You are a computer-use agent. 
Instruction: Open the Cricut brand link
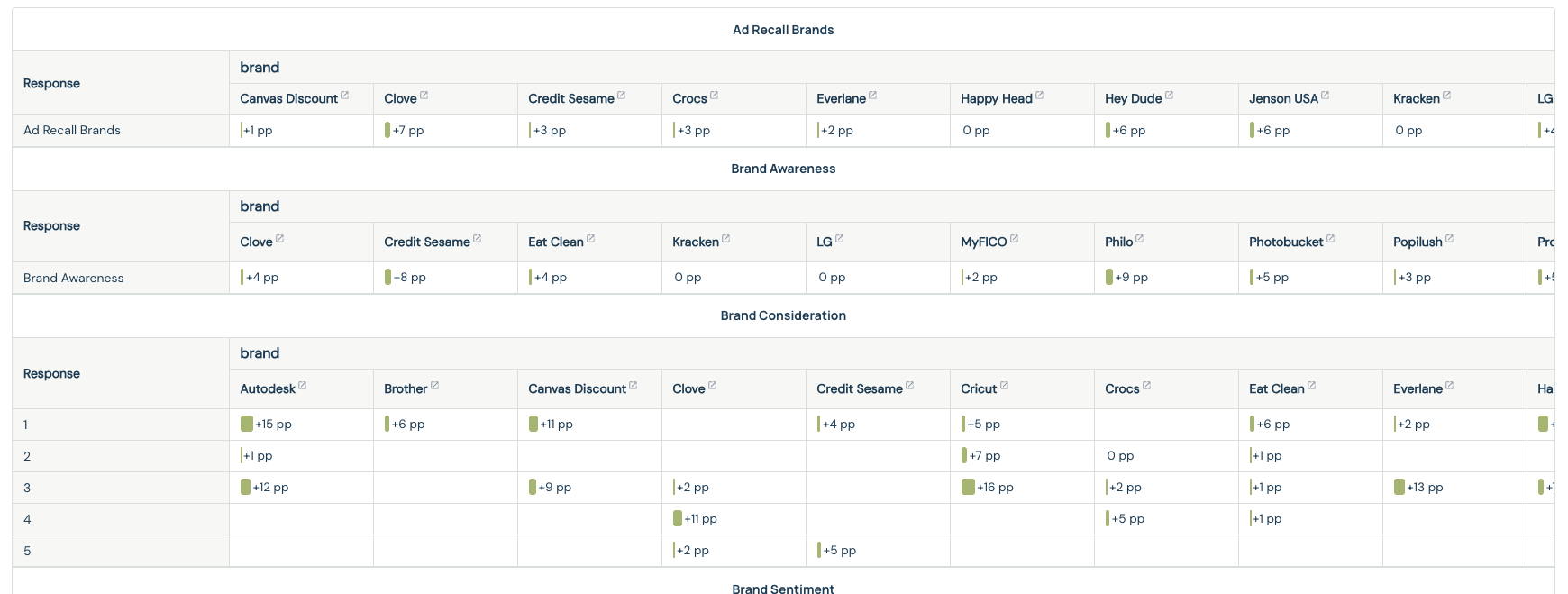point(979,388)
